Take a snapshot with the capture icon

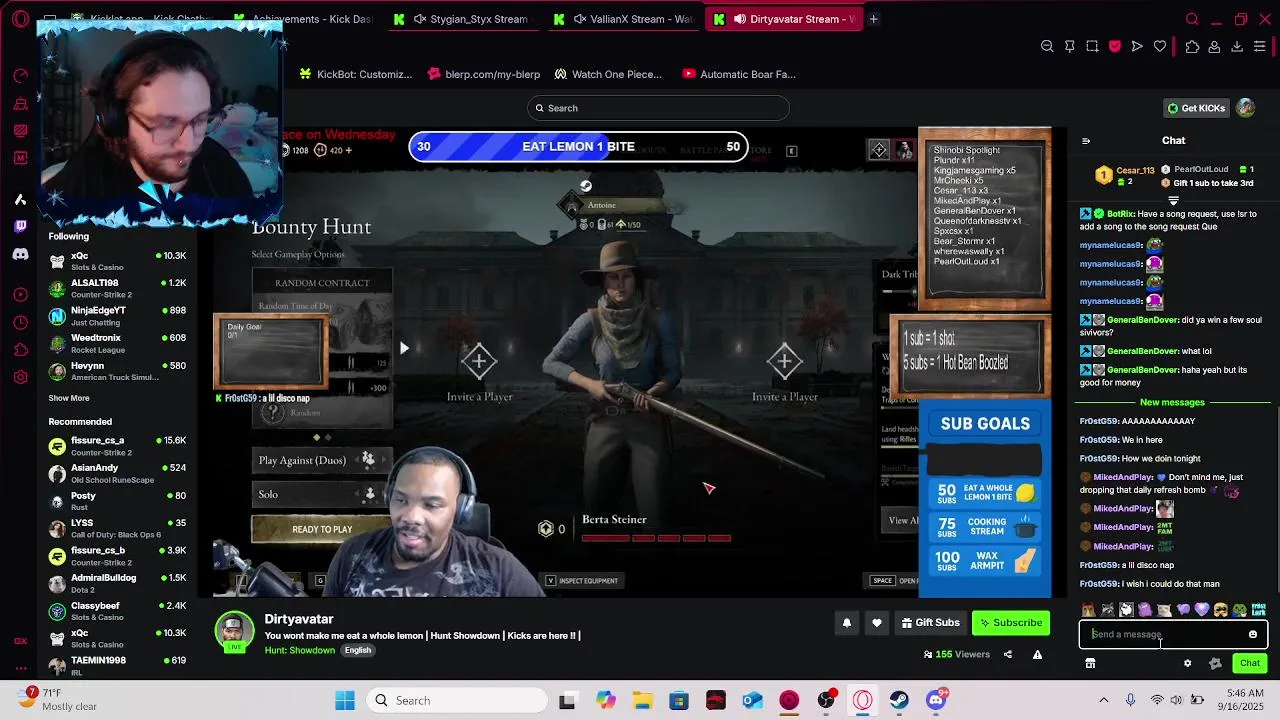[x=1092, y=46]
